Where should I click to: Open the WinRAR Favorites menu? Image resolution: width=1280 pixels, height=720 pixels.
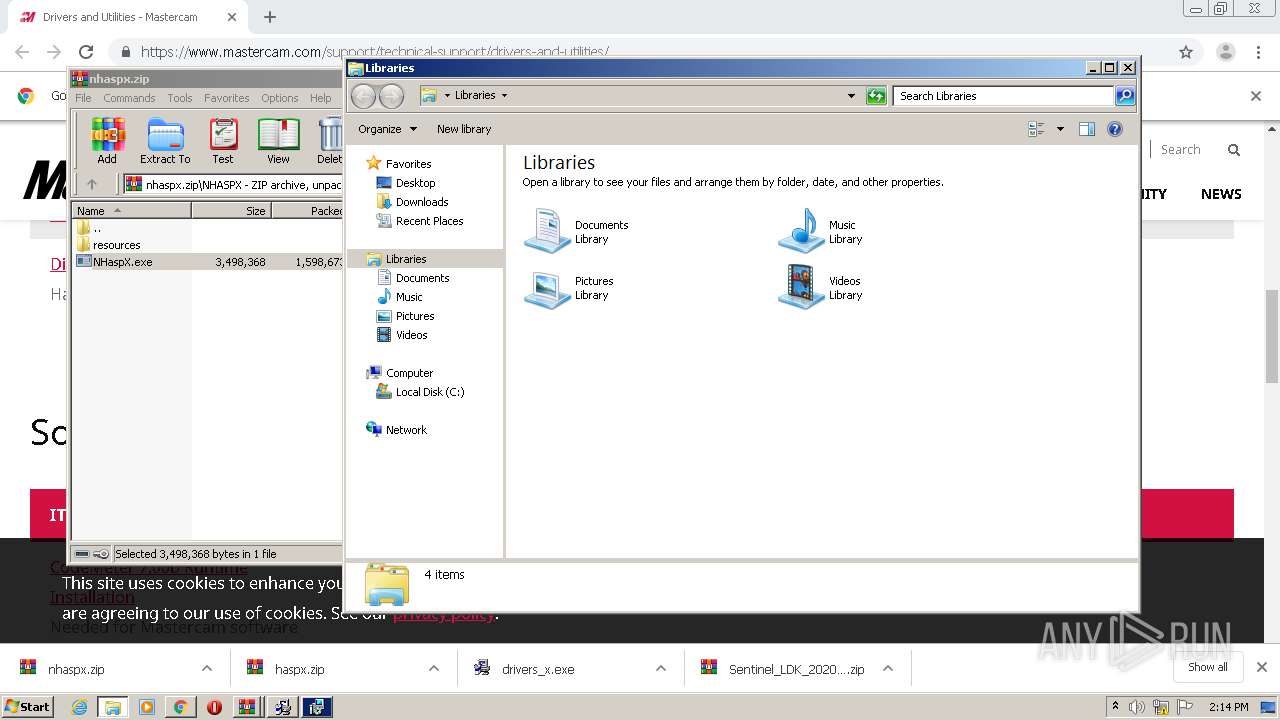227,98
